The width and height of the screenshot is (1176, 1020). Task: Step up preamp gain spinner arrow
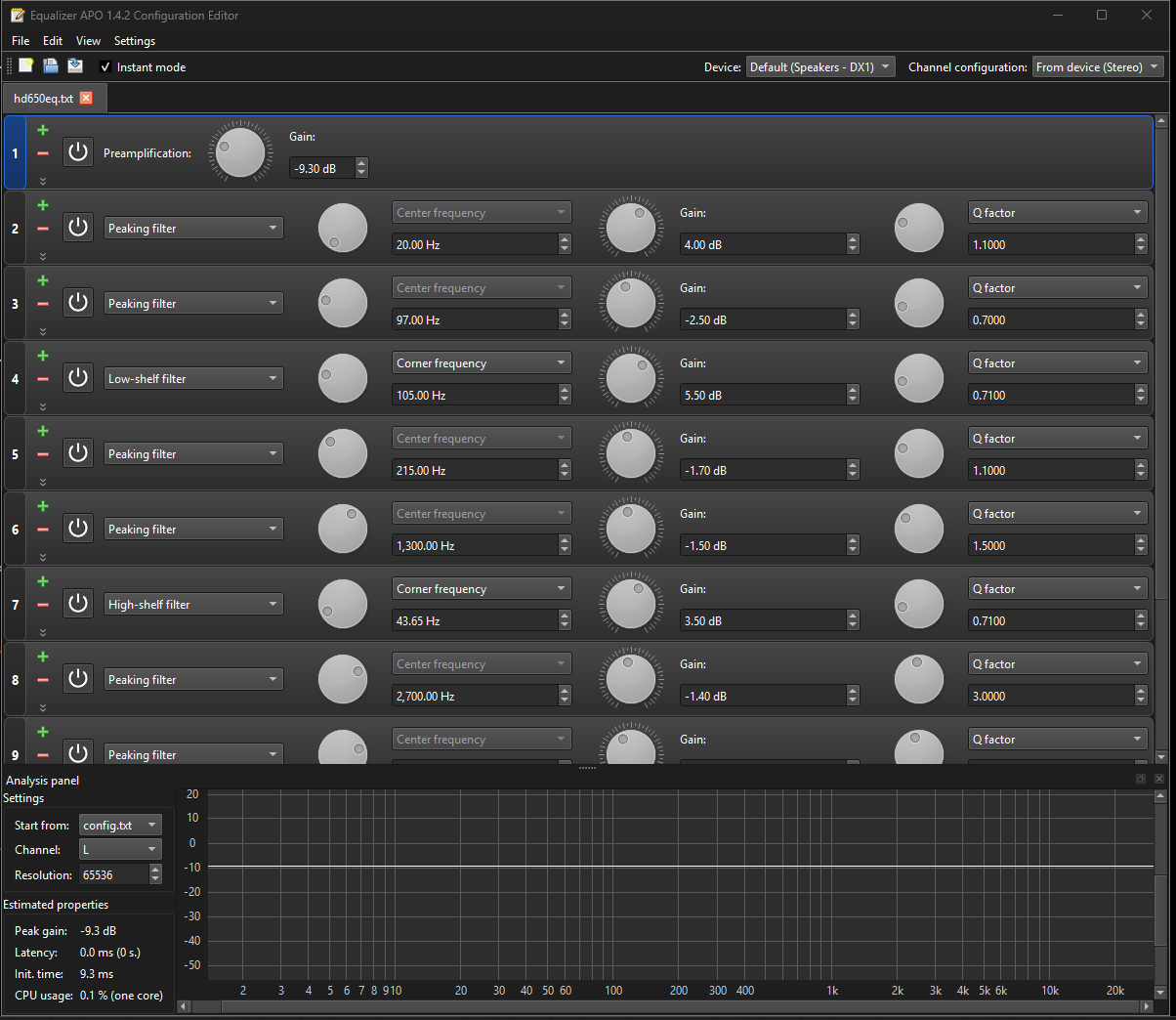coord(361,163)
